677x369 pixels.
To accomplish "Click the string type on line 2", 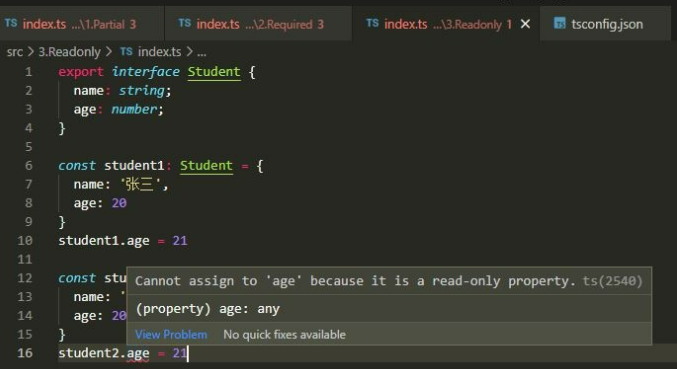I will pos(142,91).
